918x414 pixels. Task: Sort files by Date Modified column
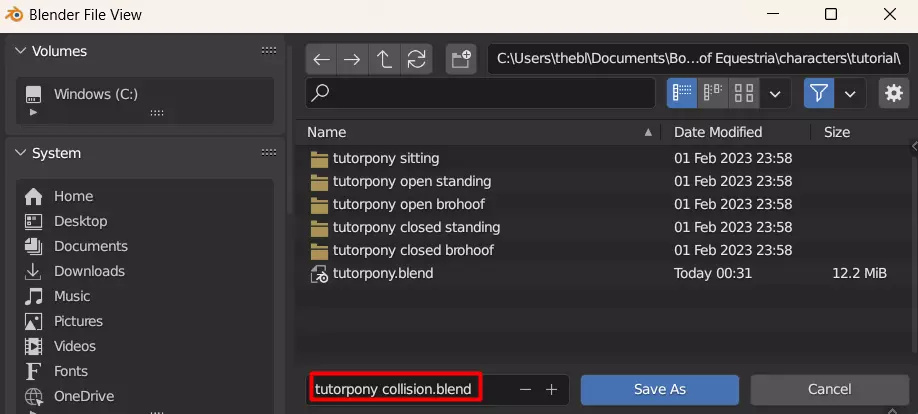click(718, 132)
